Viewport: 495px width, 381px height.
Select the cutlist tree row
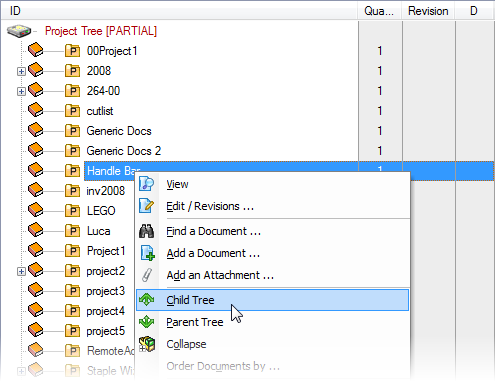click(100, 111)
